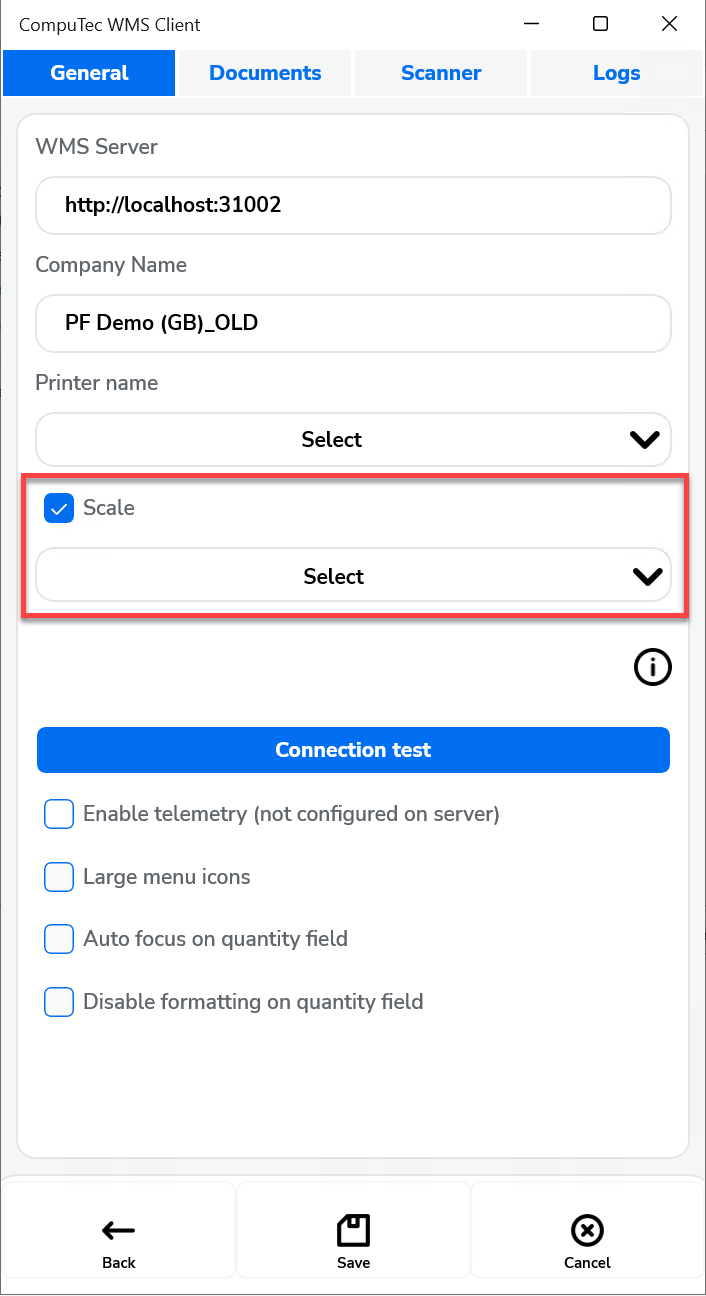Enable Auto focus on quantity field
The image size is (706, 1296).
tap(59, 939)
